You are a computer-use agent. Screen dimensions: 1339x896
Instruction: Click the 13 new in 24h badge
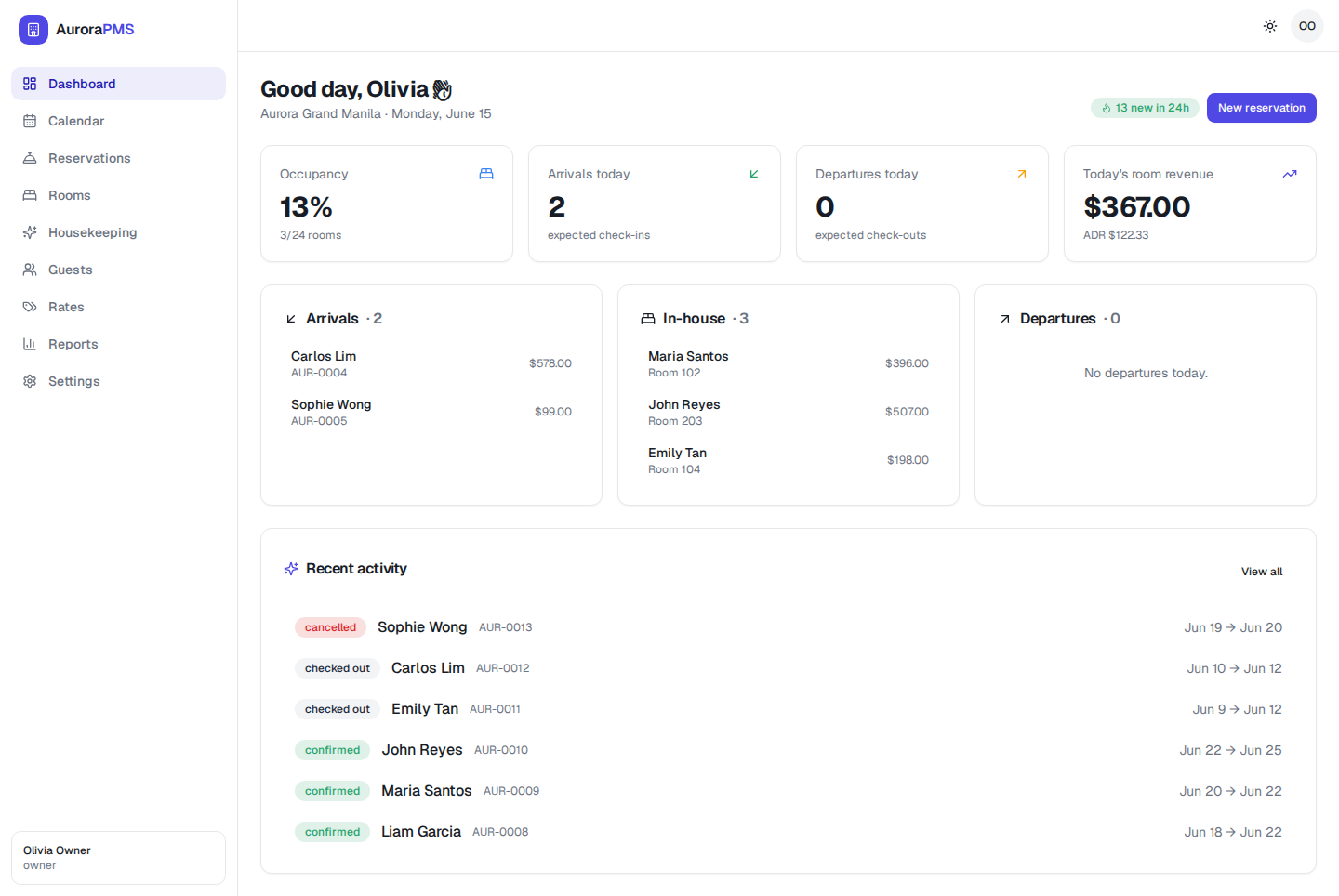(x=1145, y=108)
